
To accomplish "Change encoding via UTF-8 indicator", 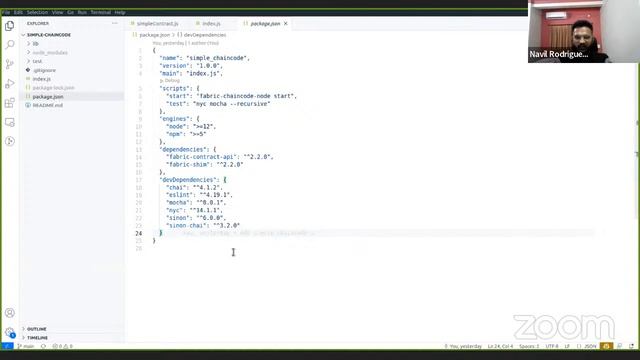I will pos(552,346).
